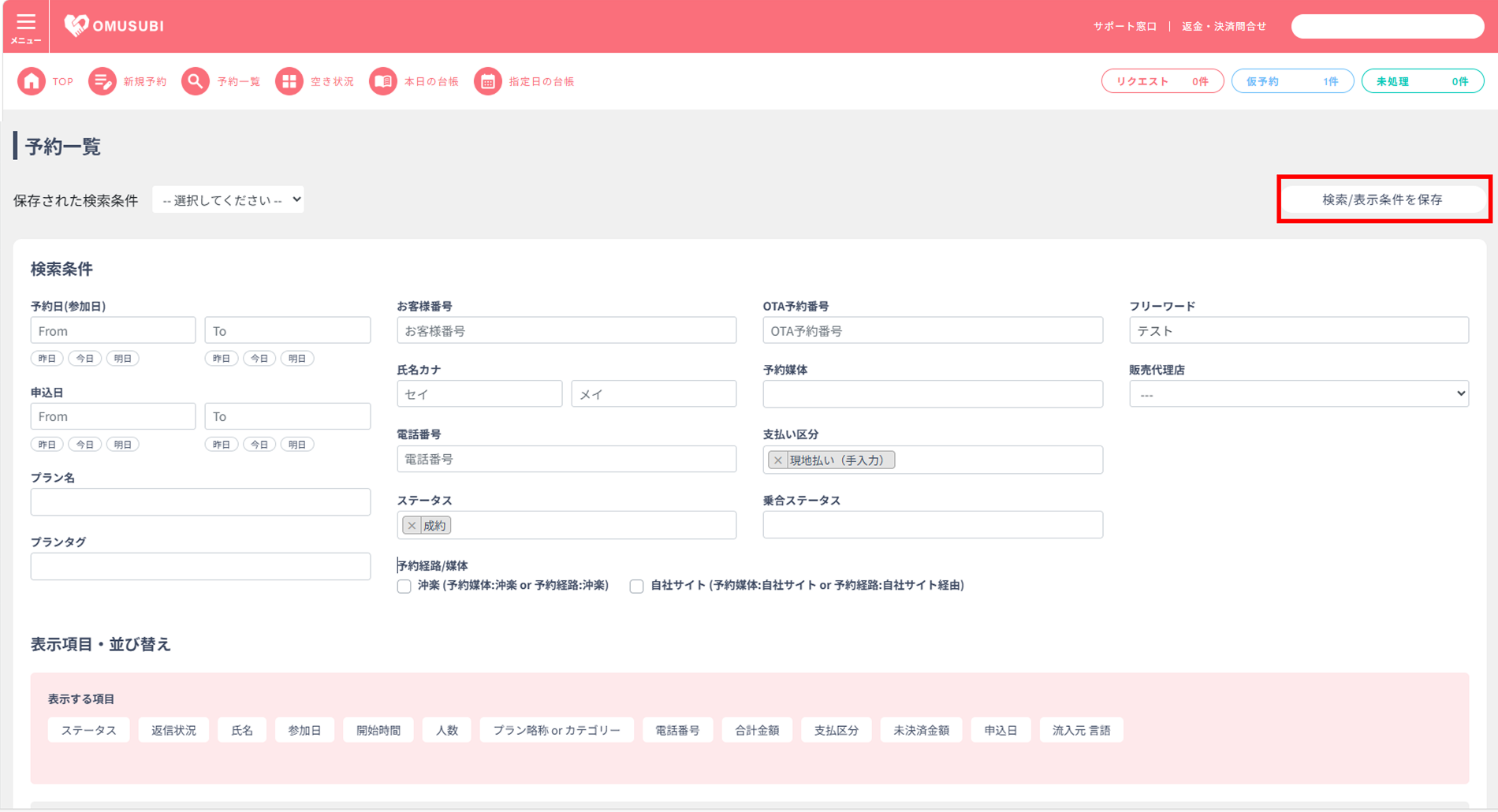Open the 未処理 0件 badge
Image resolution: width=1498 pixels, height=812 pixels.
[x=1422, y=81]
